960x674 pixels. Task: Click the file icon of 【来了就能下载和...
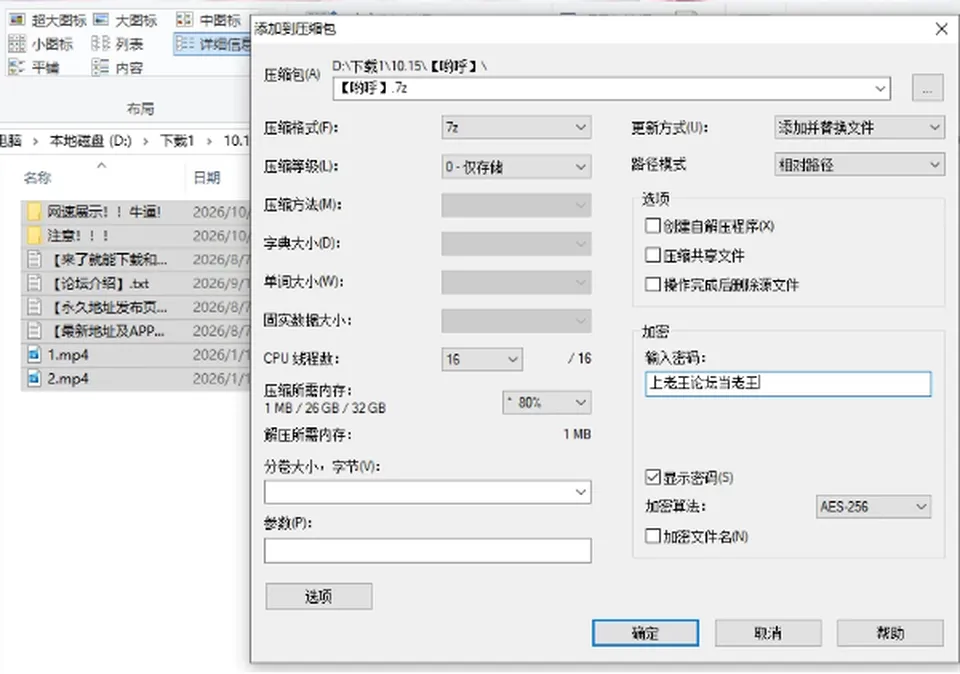[34, 260]
